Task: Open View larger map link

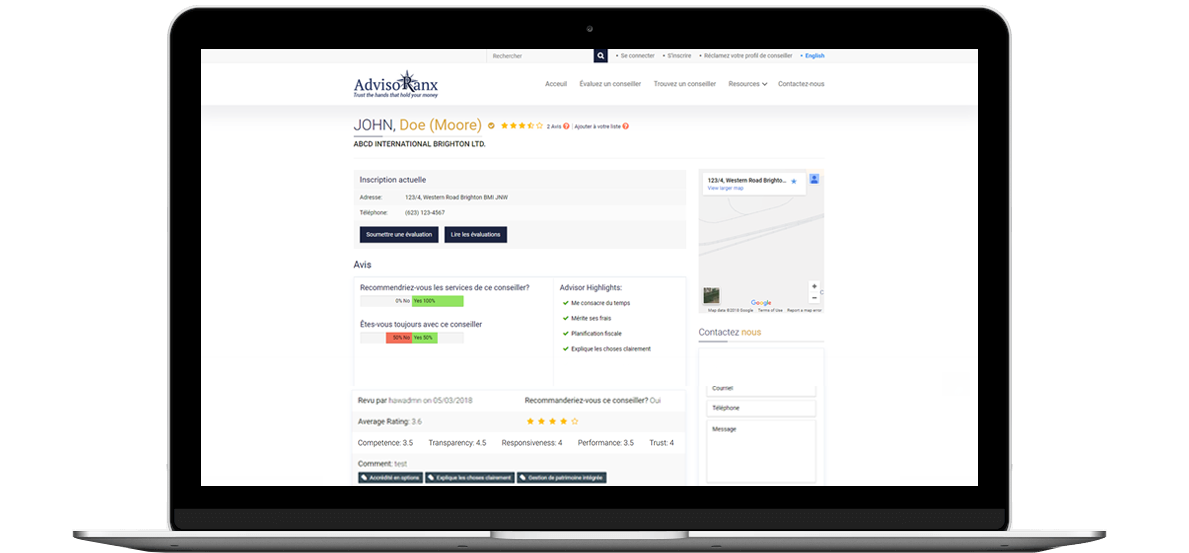Action: click(x=725, y=188)
